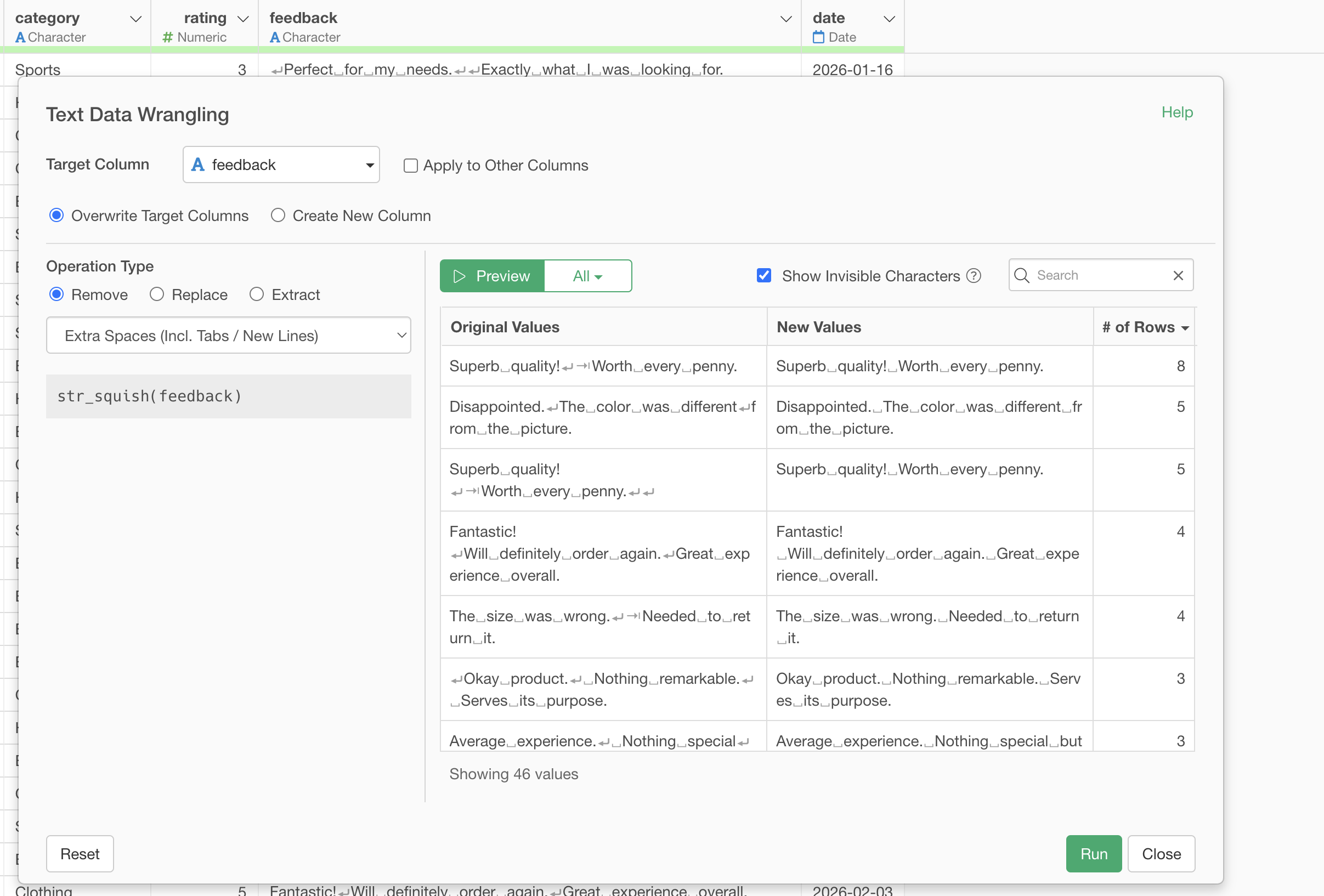
Task: Click feedback column character type icon
Action: [275, 38]
